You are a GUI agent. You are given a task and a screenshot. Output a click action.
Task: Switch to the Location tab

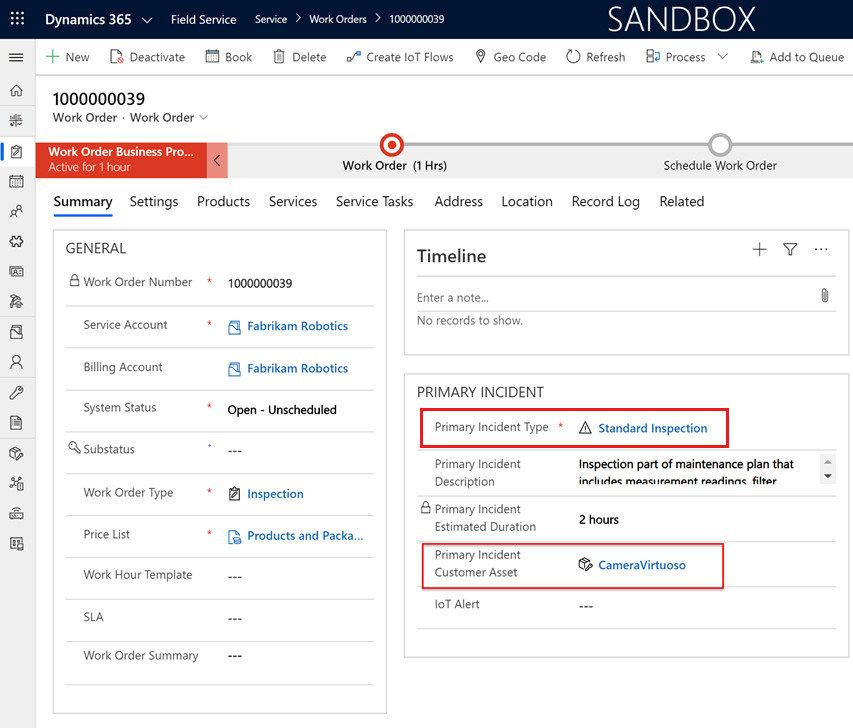[527, 202]
